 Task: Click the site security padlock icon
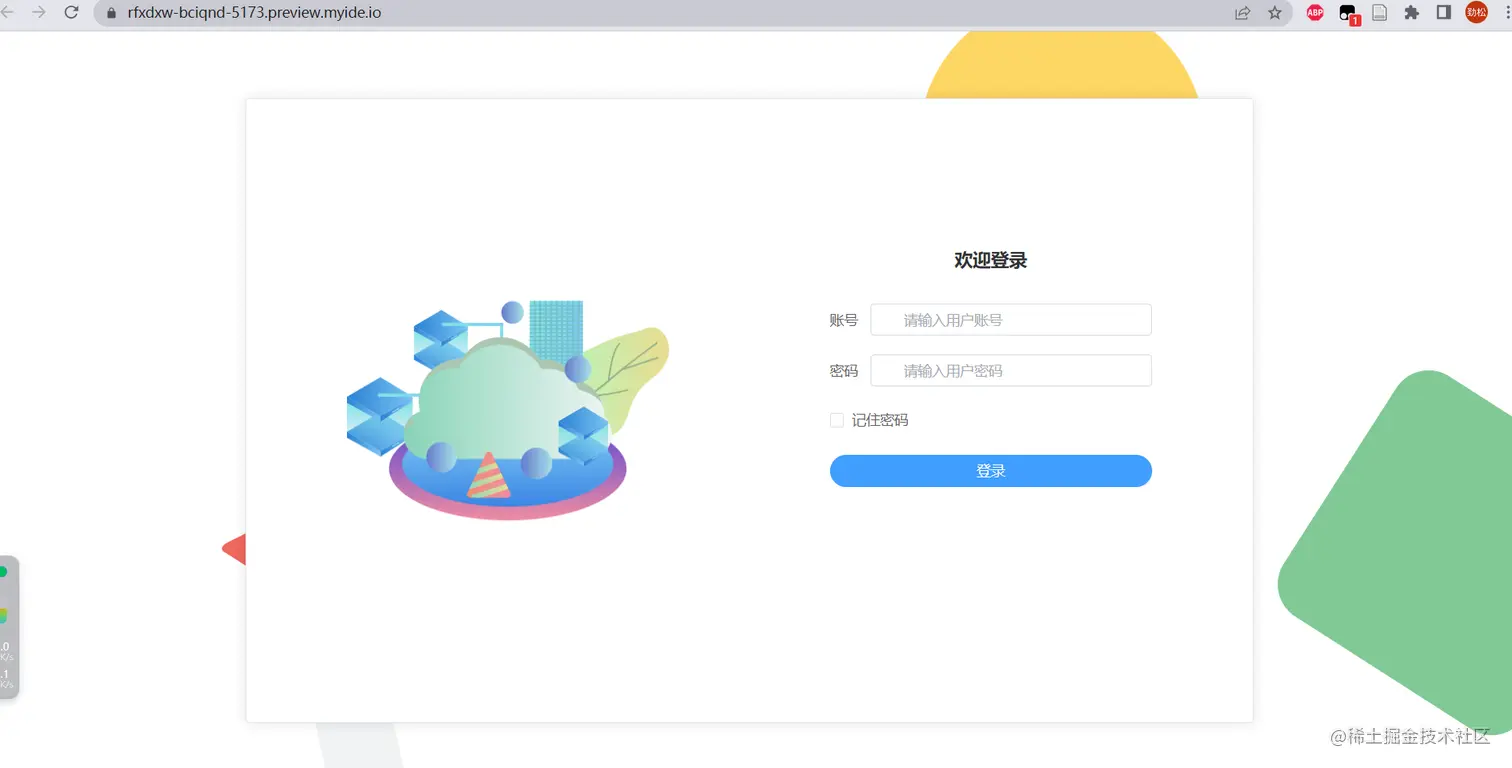click(110, 13)
